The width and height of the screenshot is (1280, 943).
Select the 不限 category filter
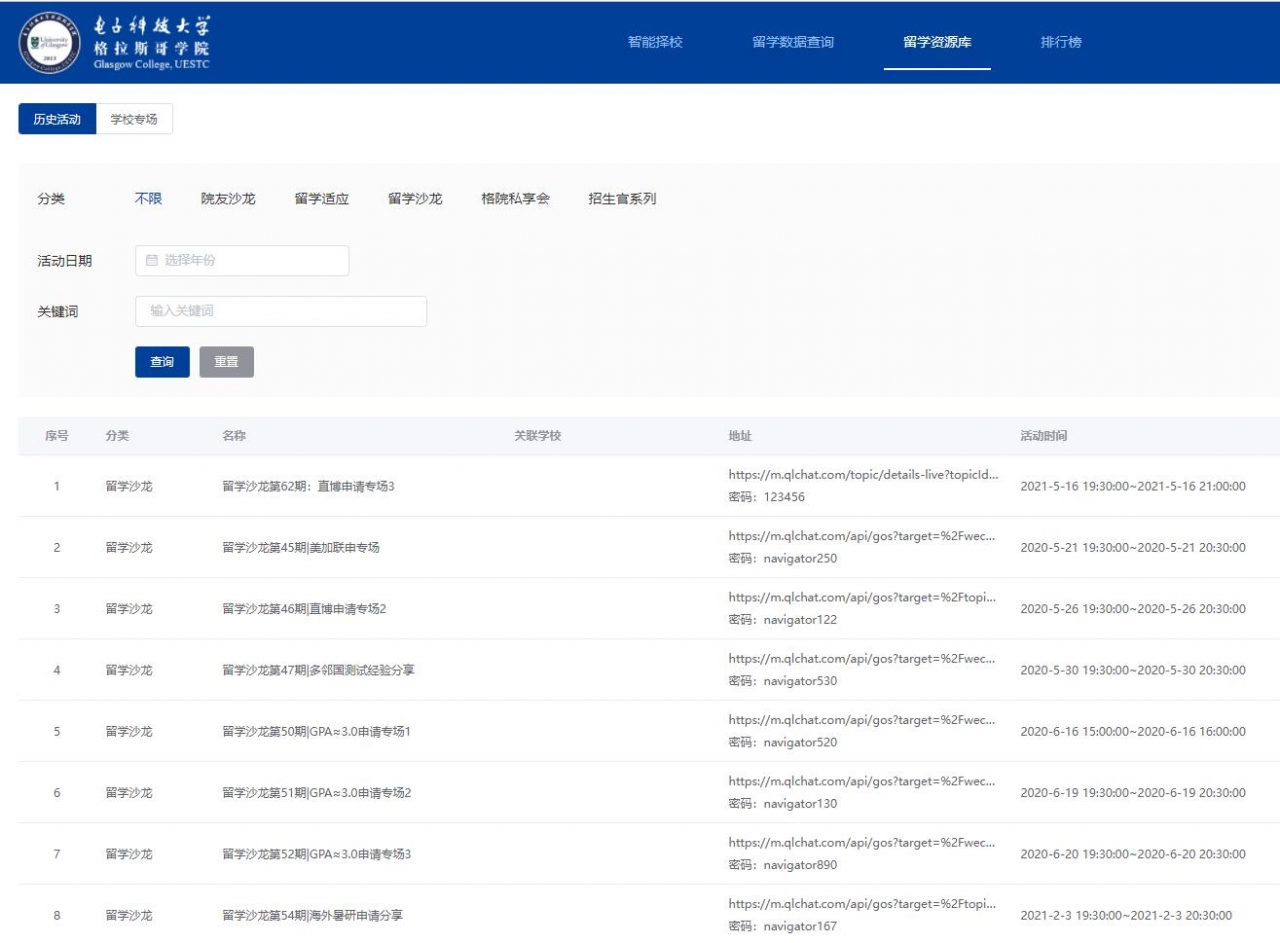(148, 199)
